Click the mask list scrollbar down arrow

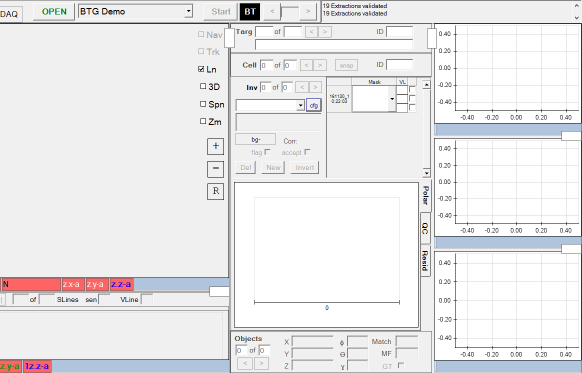(426, 173)
